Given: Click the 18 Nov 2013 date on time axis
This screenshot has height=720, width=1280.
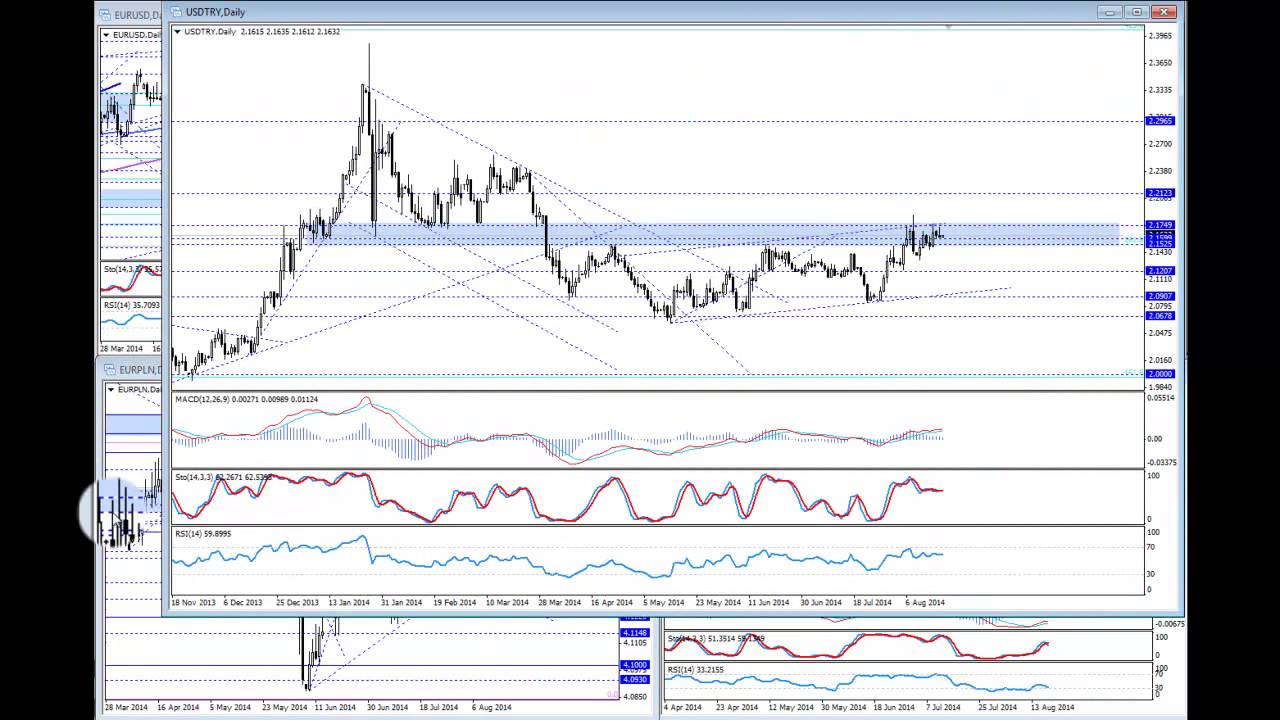Looking at the screenshot, I should coord(194,603).
